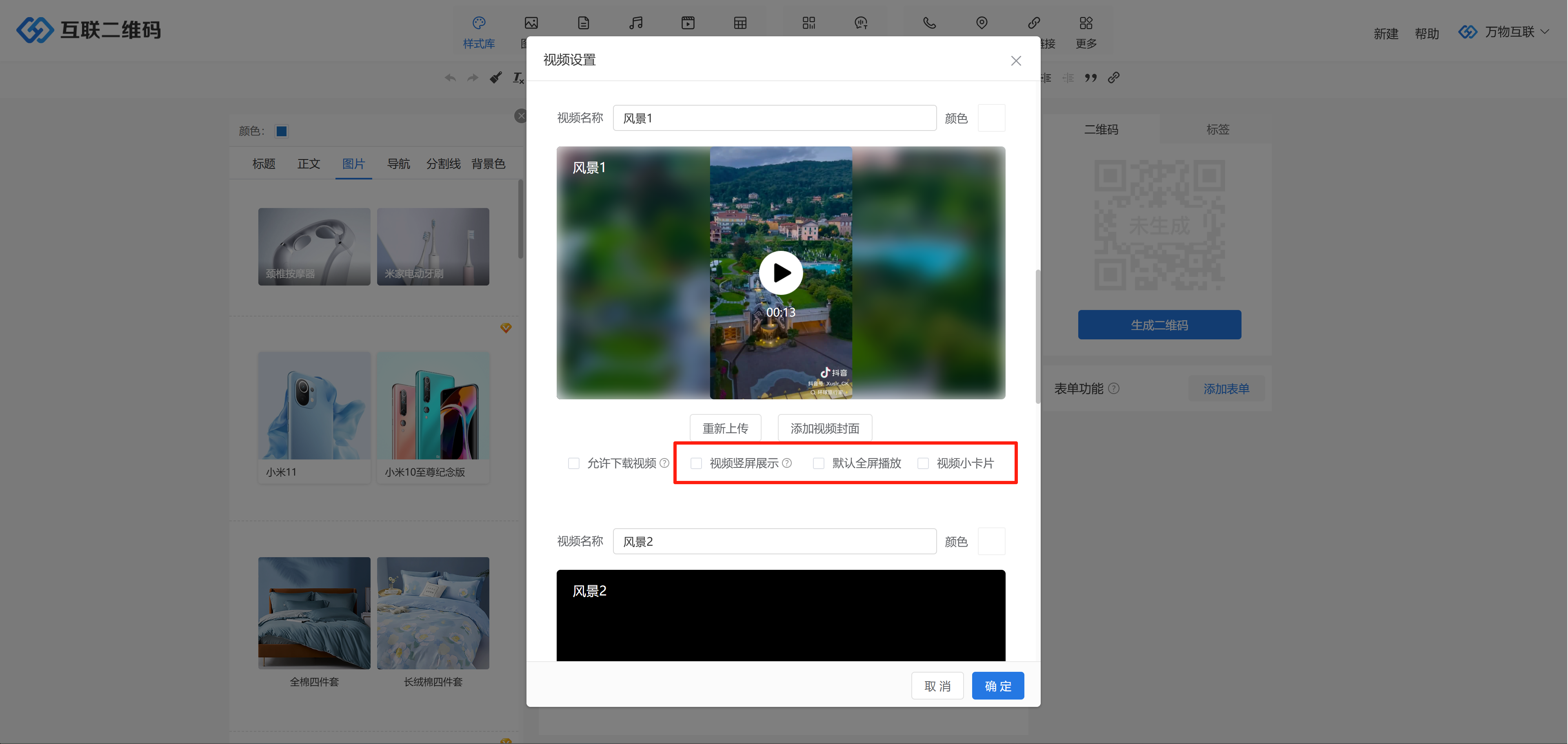Click the redo arrow in editor toolbar
This screenshot has width=1568, height=744.
[x=472, y=78]
